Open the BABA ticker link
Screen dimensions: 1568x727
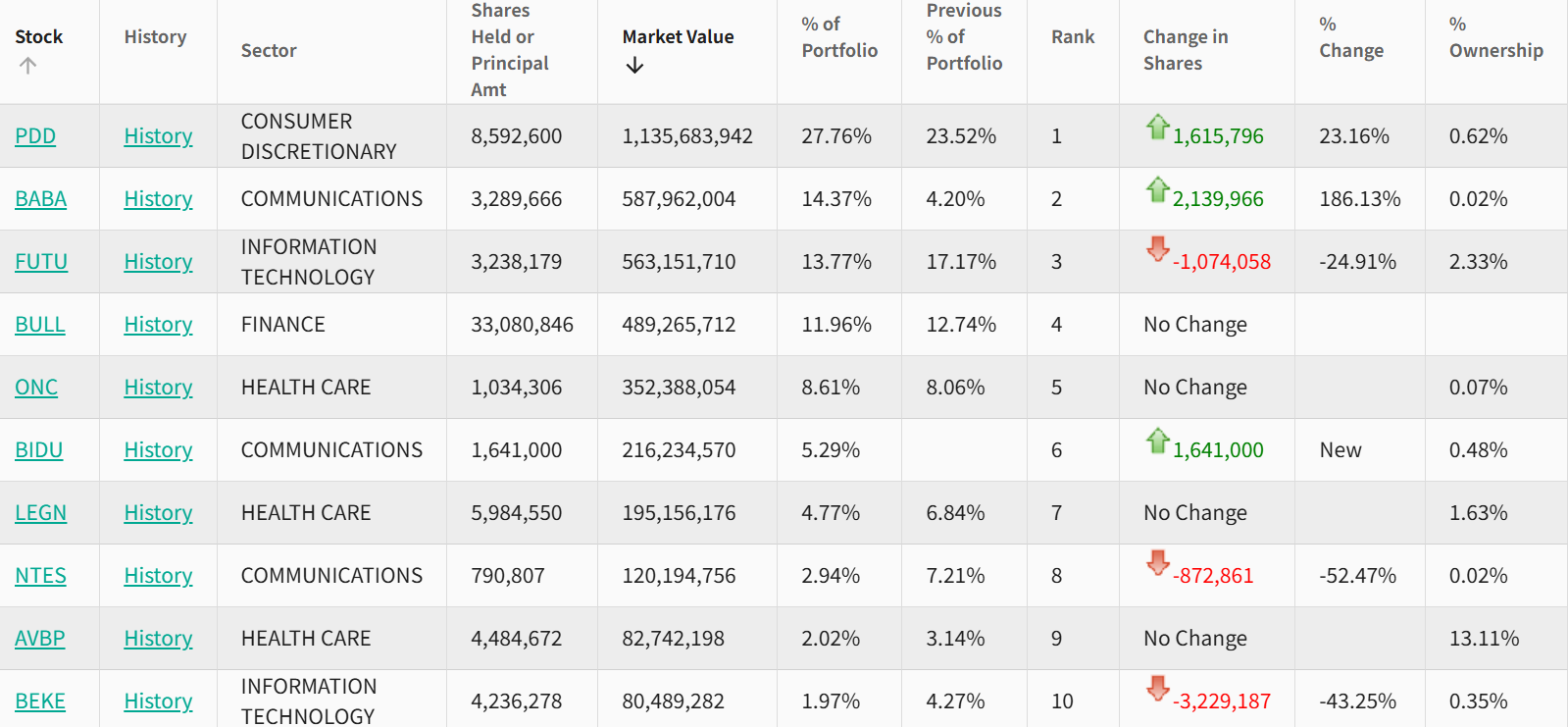coord(40,199)
